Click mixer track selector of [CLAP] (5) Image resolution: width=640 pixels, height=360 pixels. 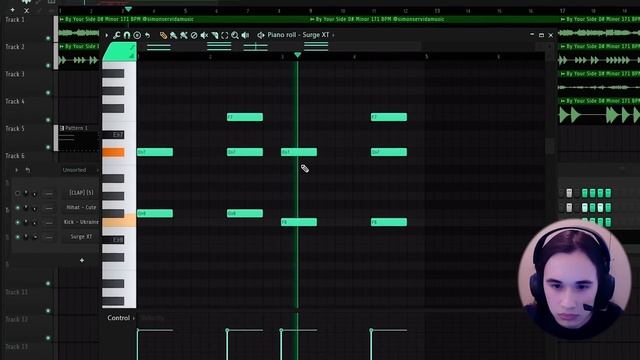[x=49, y=193]
